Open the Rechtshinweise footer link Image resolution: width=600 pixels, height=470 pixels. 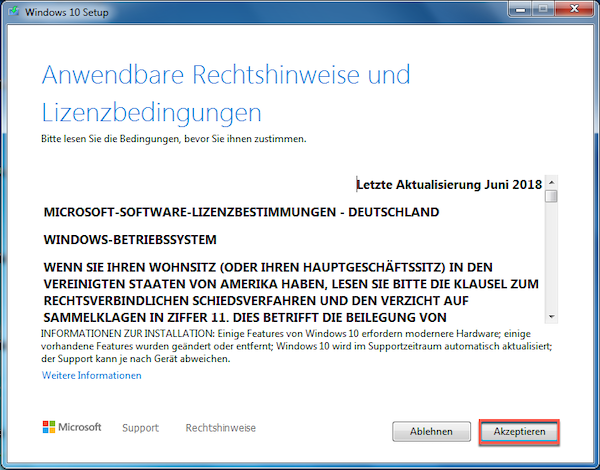tap(220, 428)
